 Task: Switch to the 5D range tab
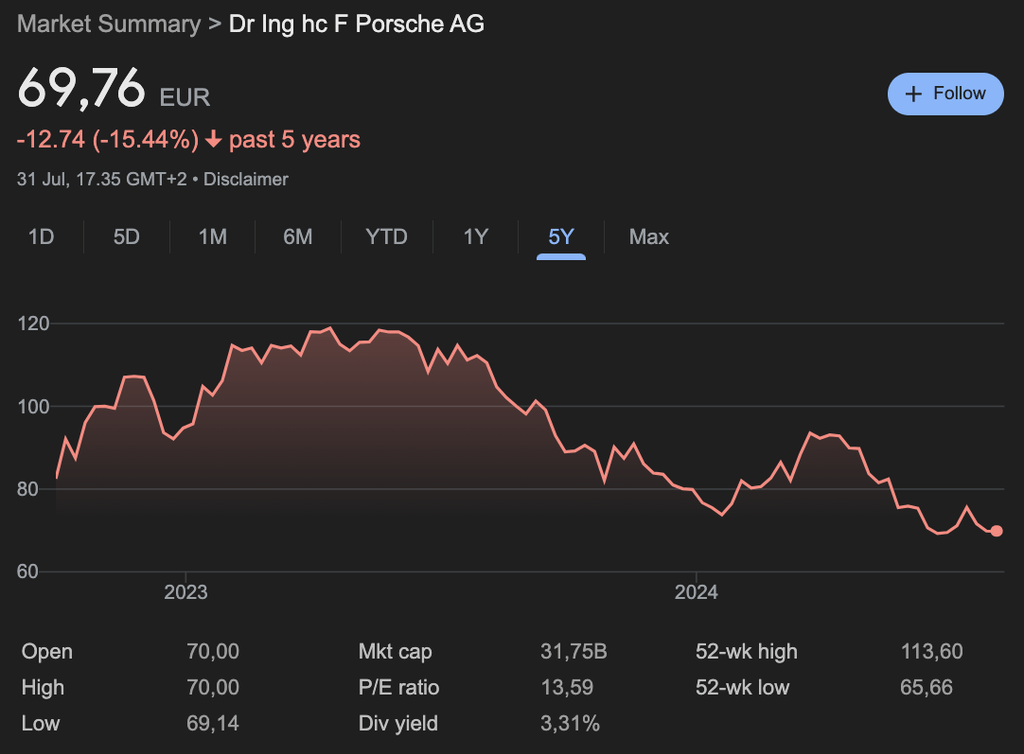pyautogui.click(x=126, y=237)
